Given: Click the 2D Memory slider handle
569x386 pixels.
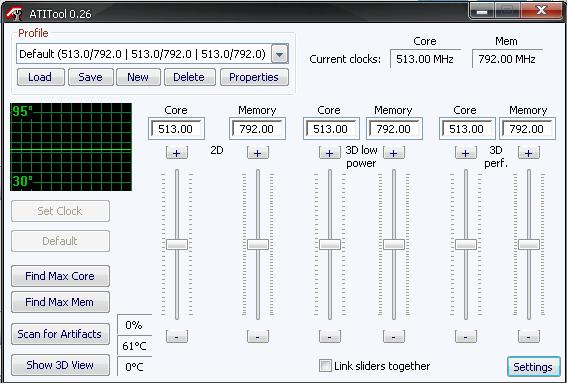Looking at the screenshot, I should (x=258, y=245).
